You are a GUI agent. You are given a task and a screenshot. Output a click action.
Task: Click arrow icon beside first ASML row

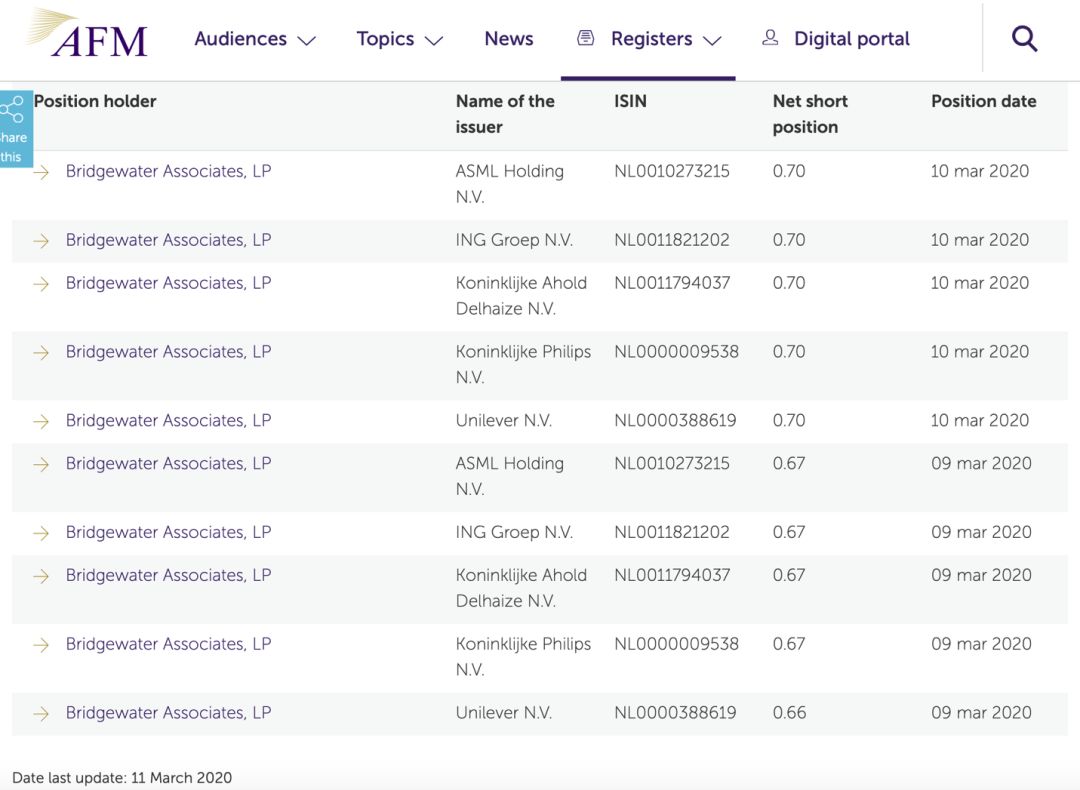[x=41, y=172]
